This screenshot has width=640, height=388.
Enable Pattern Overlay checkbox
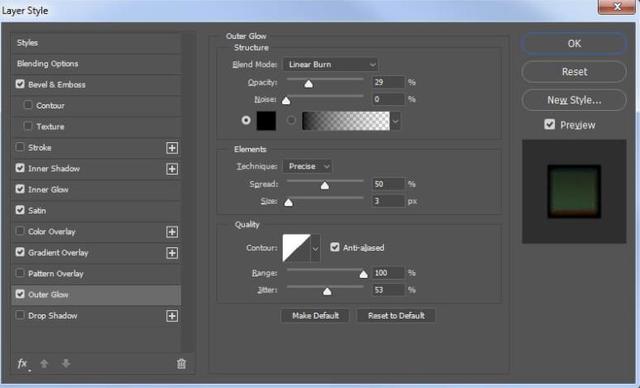(x=20, y=273)
